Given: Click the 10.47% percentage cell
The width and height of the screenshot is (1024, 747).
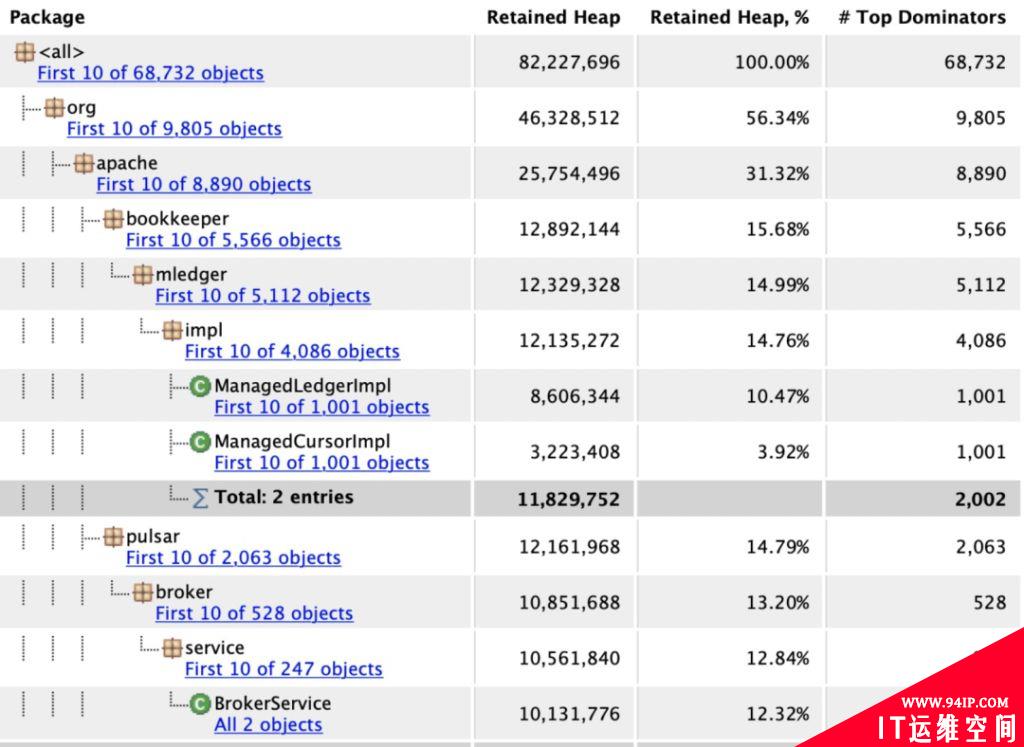Looking at the screenshot, I should [x=777, y=397].
